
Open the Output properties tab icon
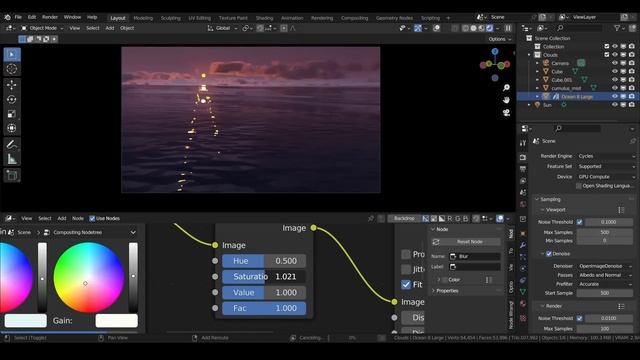point(523,169)
